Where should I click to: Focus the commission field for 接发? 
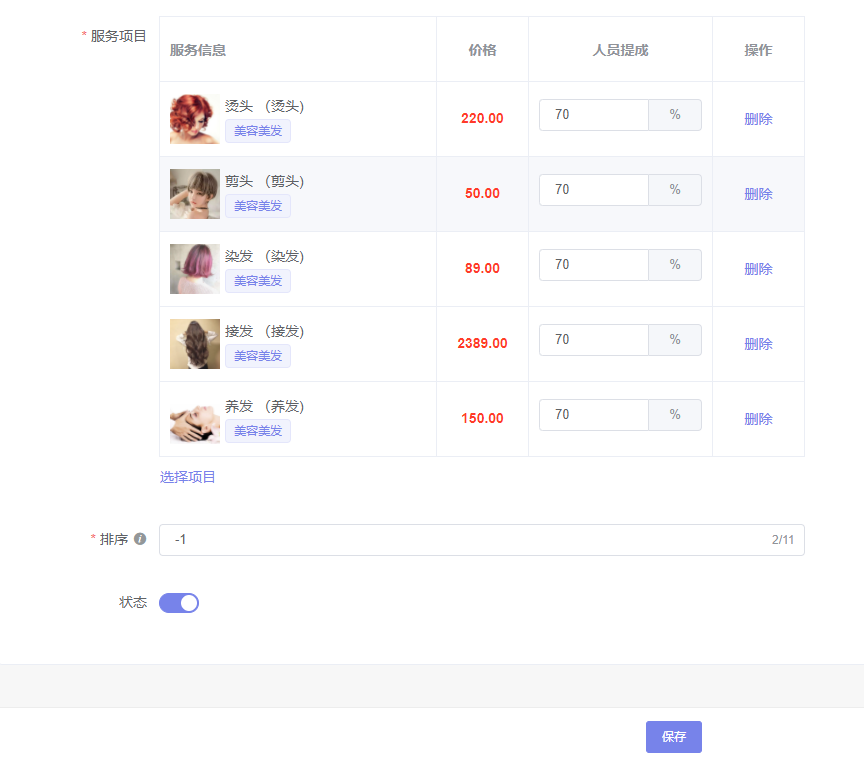tap(593, 339)
